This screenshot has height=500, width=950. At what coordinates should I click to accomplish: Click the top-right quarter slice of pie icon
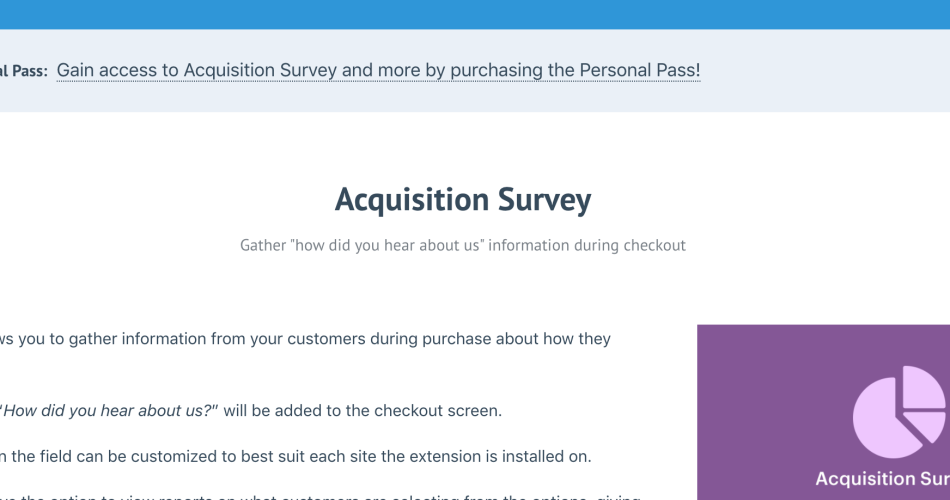pos(924,387)
